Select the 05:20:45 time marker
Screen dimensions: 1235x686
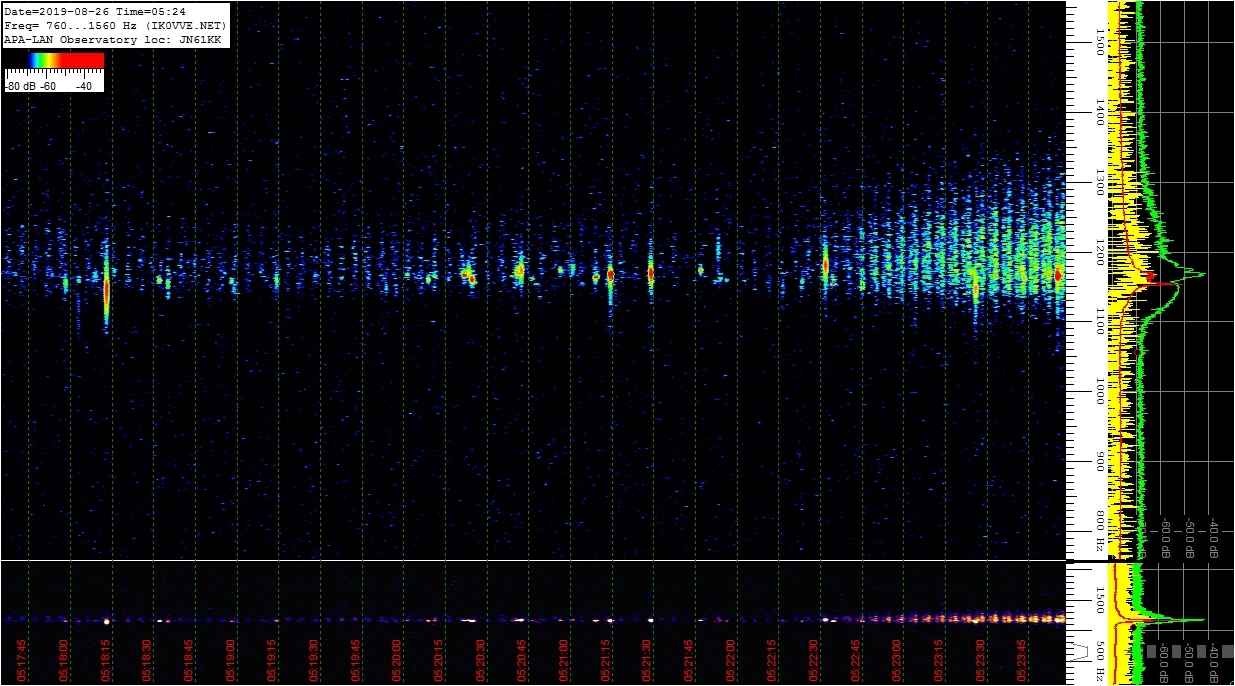coord(522,660)
